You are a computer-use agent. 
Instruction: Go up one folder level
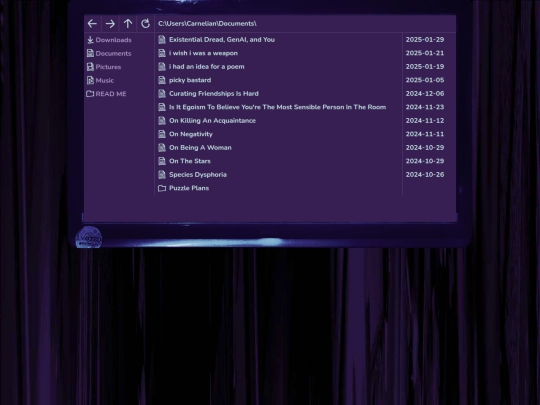(x=128, y=24)
